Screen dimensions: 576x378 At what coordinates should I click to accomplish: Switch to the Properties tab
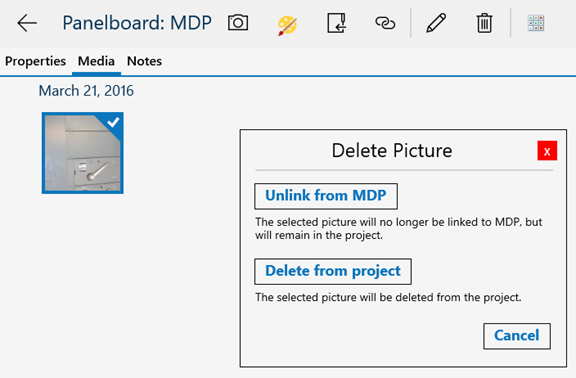(35, 61)
